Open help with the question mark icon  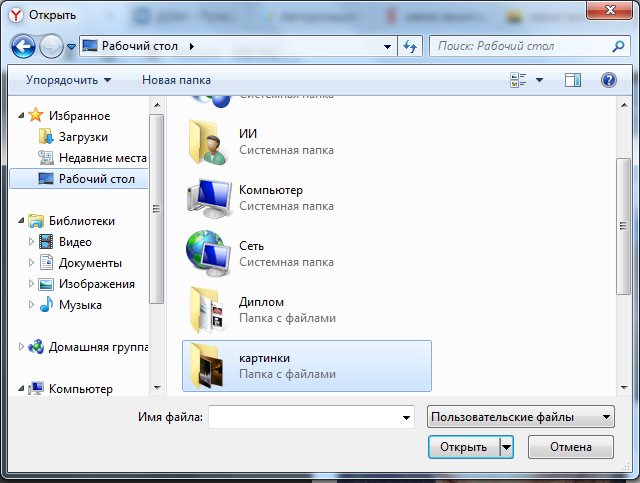[608, 80]
